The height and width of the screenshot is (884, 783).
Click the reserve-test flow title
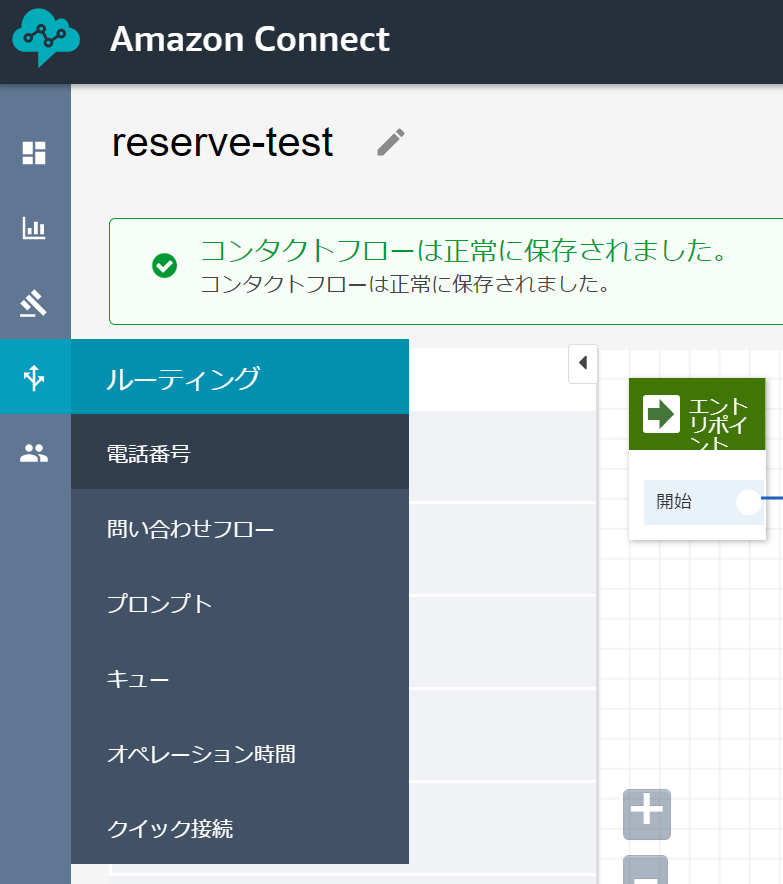point(222,142)
